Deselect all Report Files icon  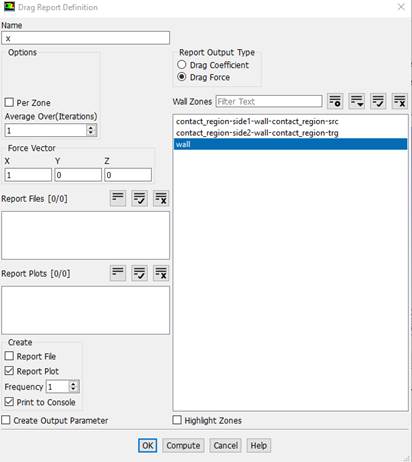[x=161, y=199]
